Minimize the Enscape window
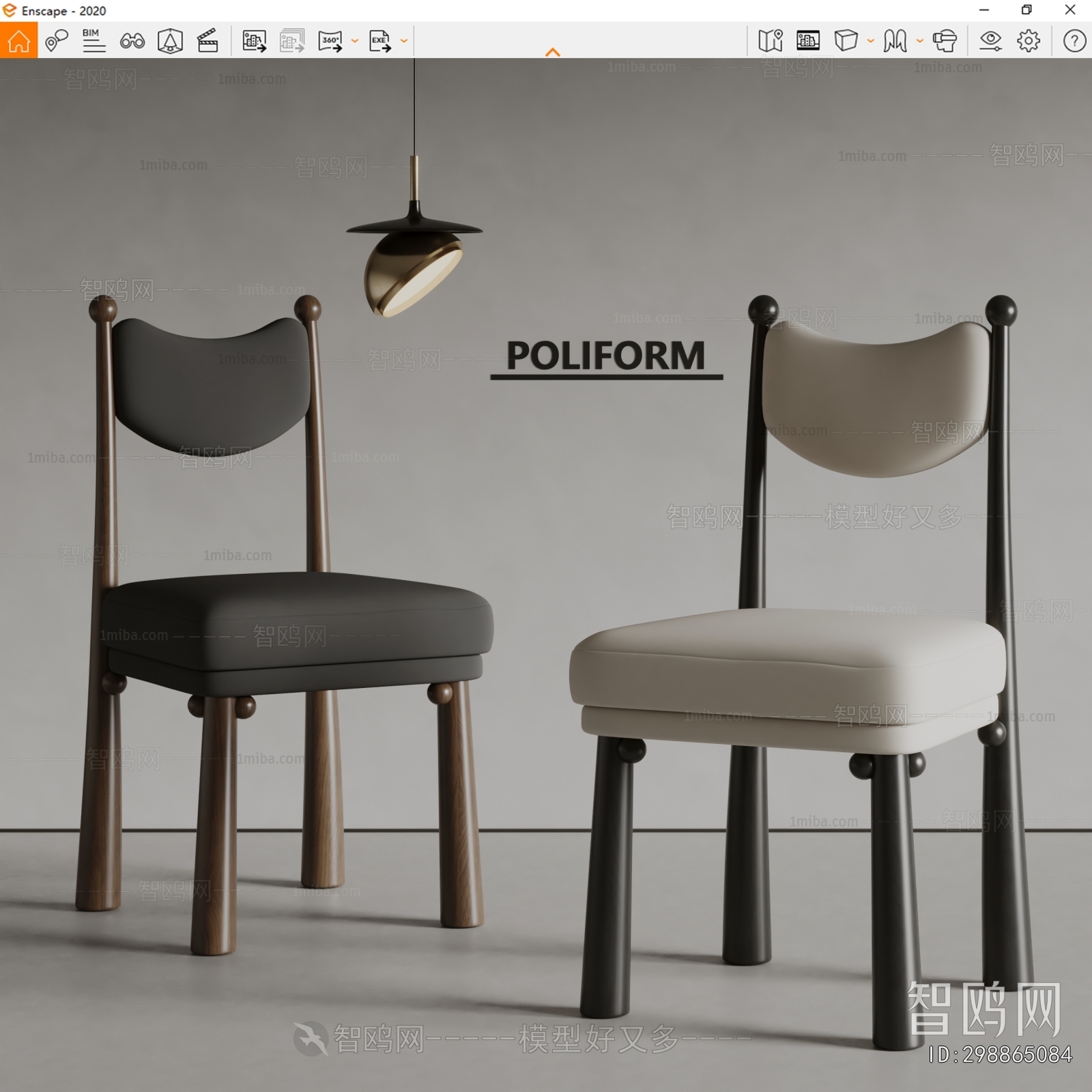 pyautogui.click(x=984, y=10)
